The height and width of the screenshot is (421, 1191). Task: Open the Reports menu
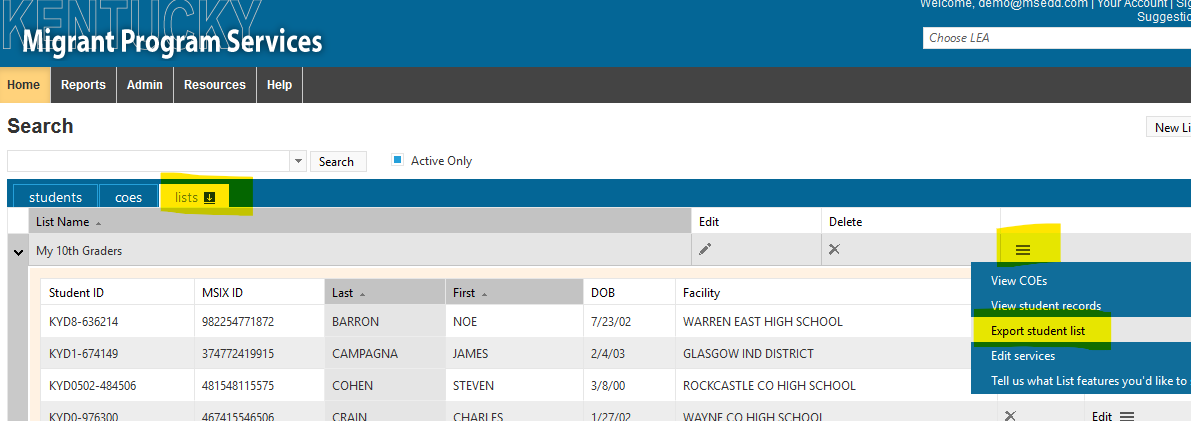pos(83,85)
